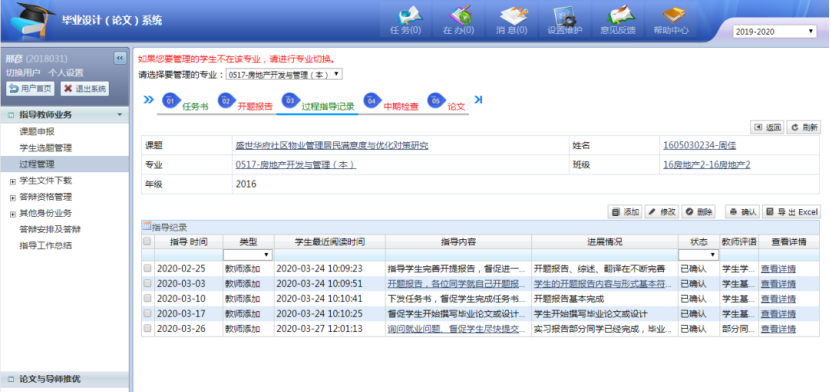Expand the 学生文件下载 tree item

coord(13,181)
